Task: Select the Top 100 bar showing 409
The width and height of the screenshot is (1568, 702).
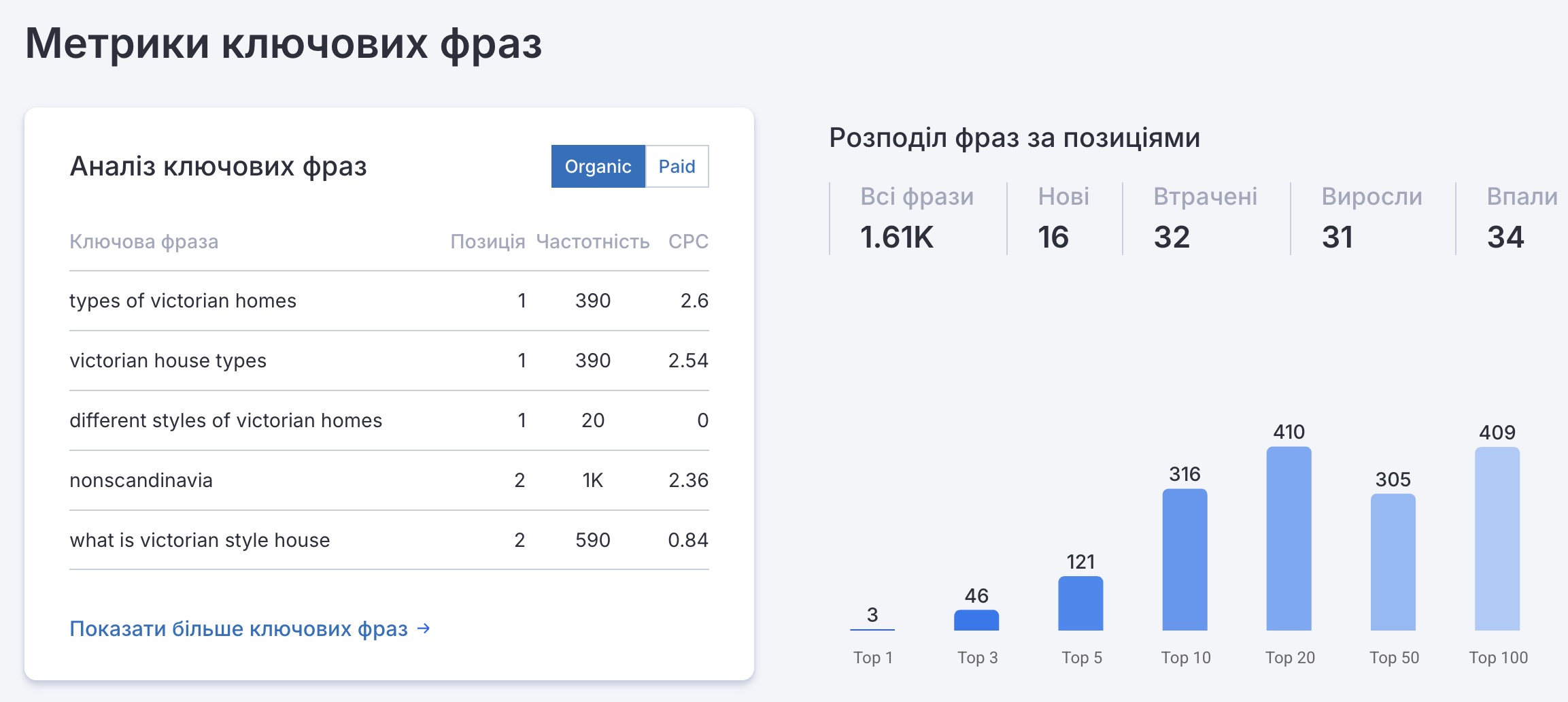Action: [x=1497, y=538]
